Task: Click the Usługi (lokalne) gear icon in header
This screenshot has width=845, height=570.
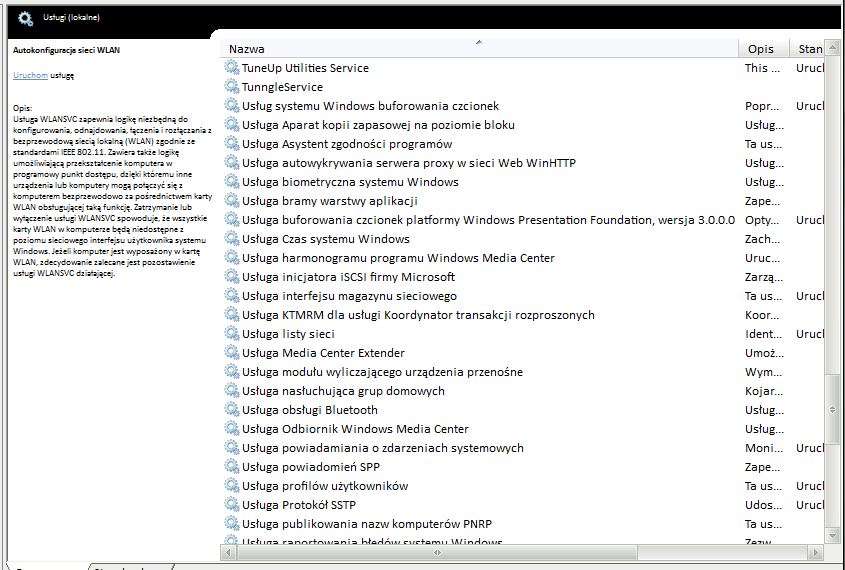Action: (25, 18)
